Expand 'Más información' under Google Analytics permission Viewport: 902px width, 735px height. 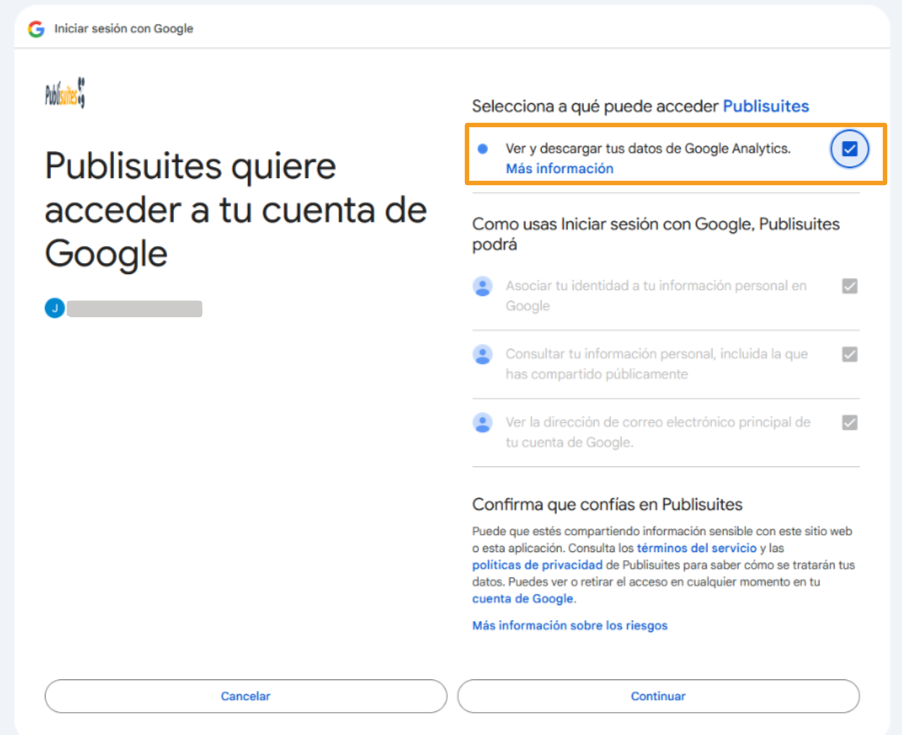(x=559, y=169)
